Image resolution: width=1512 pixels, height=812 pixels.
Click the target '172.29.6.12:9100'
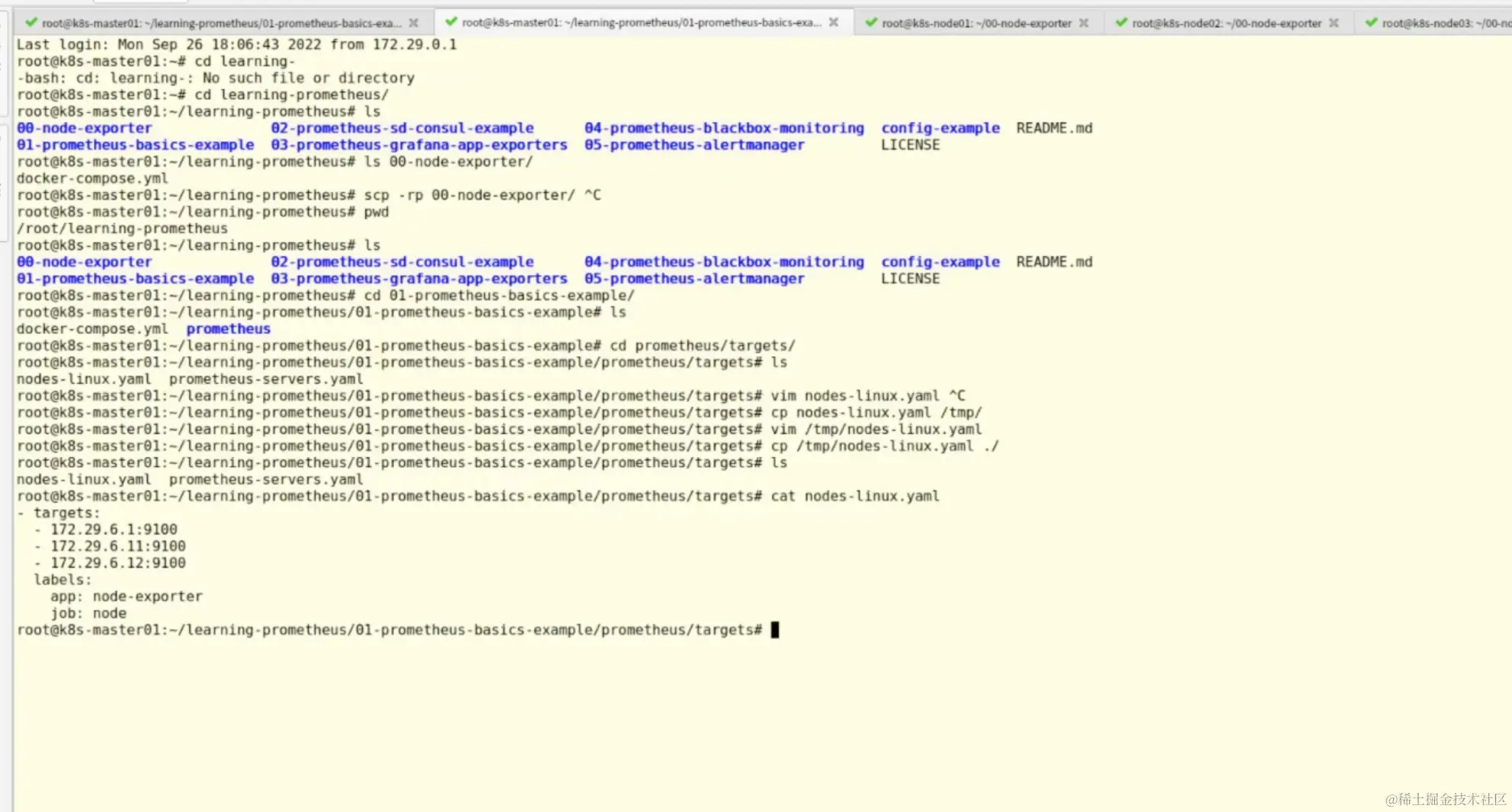coord(118,564)
